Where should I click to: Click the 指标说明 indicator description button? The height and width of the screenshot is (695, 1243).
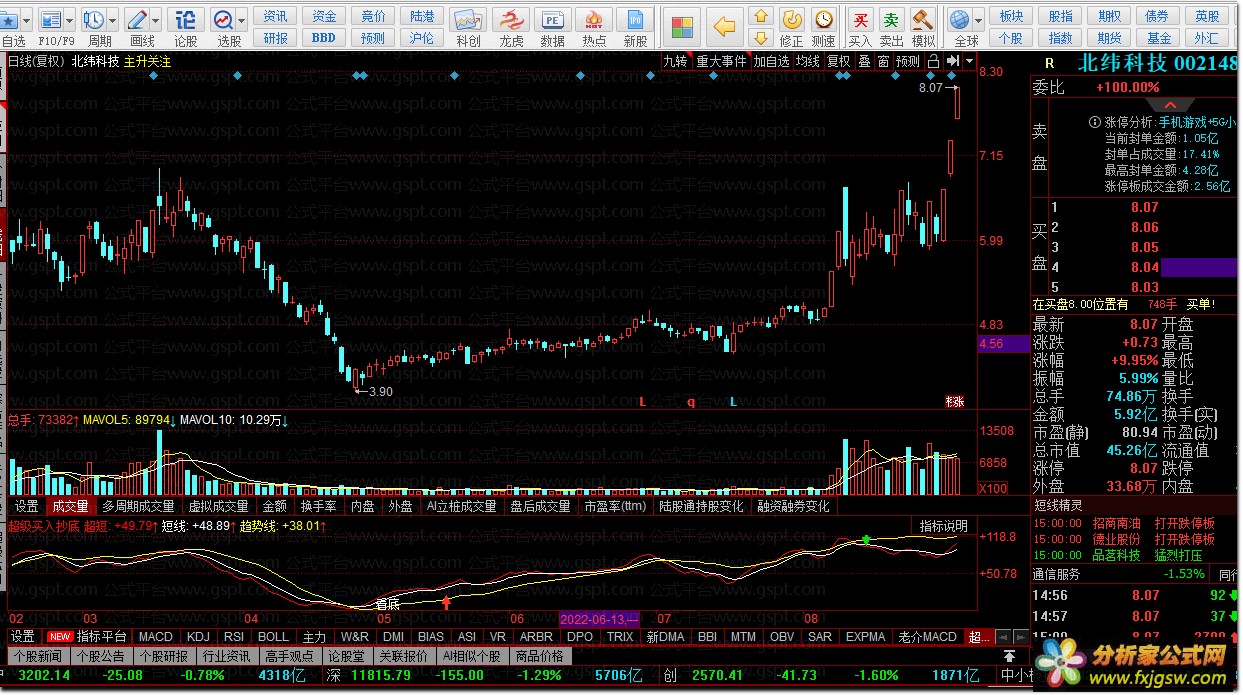944,526
